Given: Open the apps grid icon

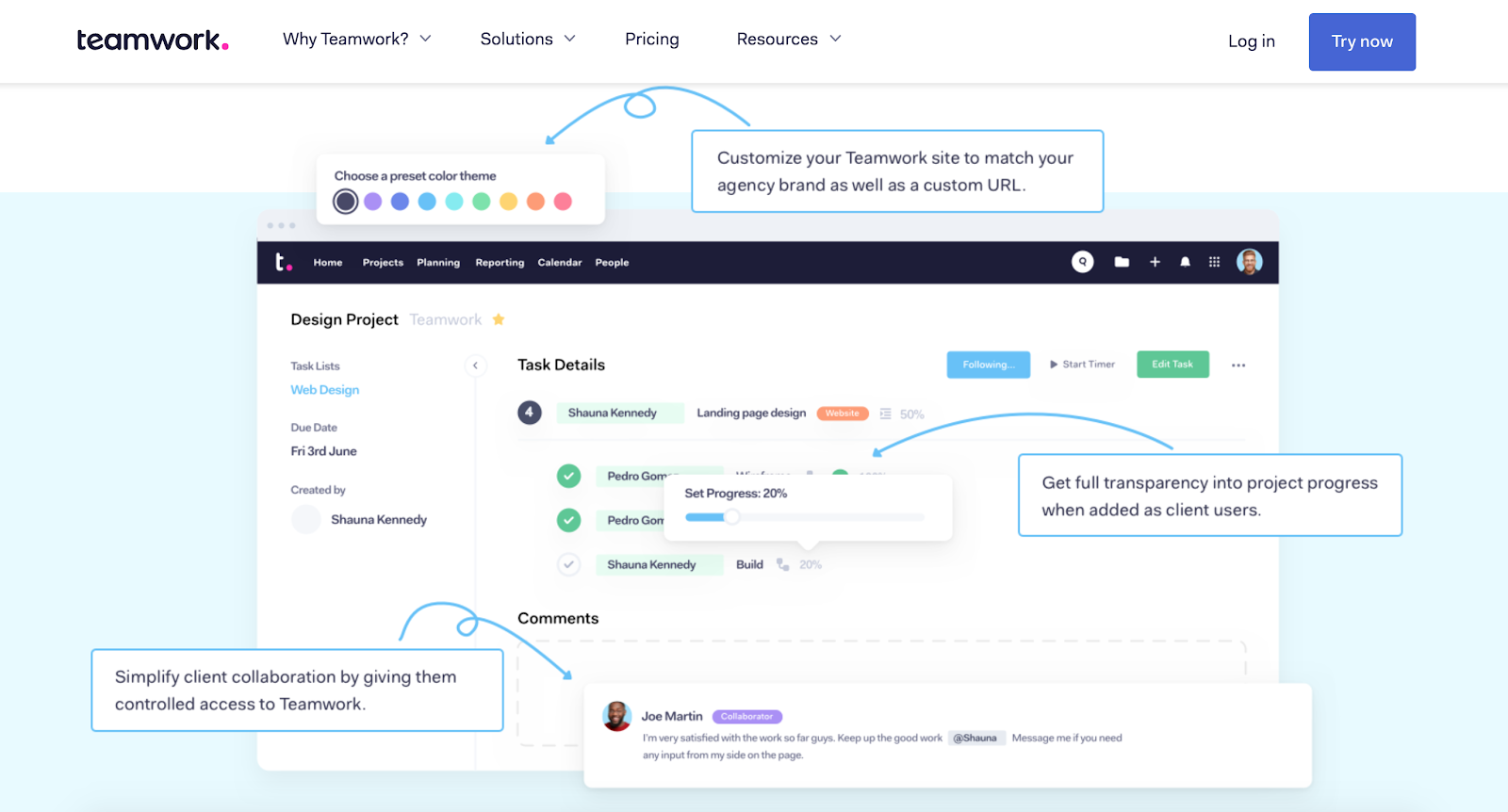Looking at the screenshot, I should (1214, 262).
